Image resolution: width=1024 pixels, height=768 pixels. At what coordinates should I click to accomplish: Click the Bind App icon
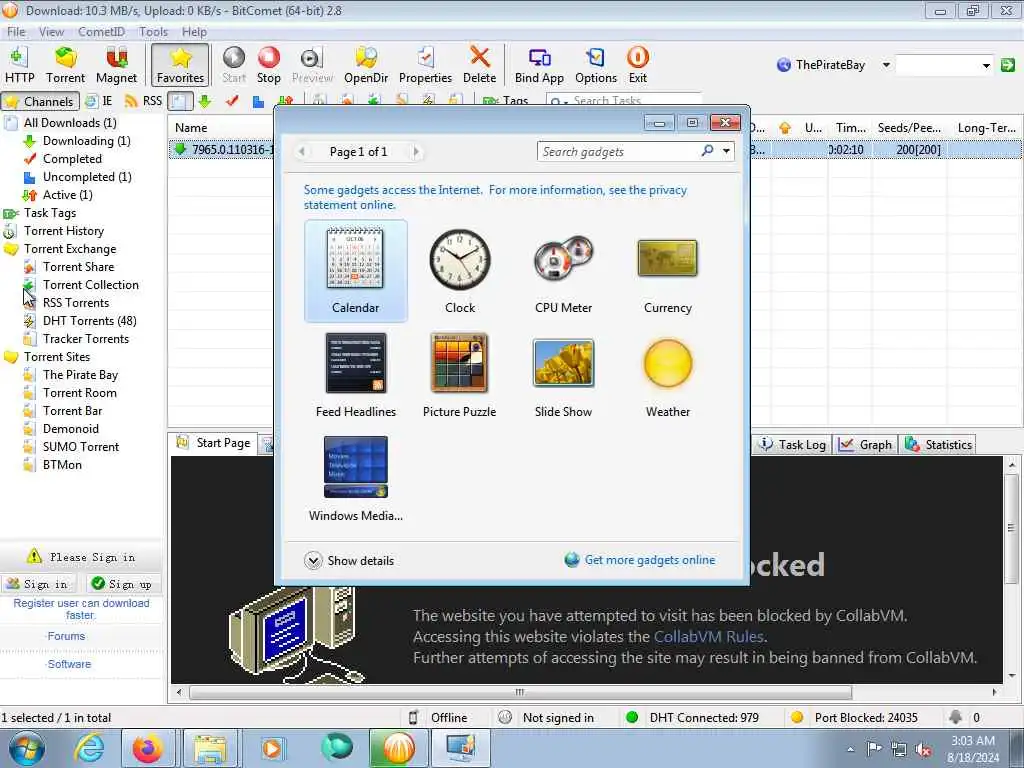click(x=539, y=65)
